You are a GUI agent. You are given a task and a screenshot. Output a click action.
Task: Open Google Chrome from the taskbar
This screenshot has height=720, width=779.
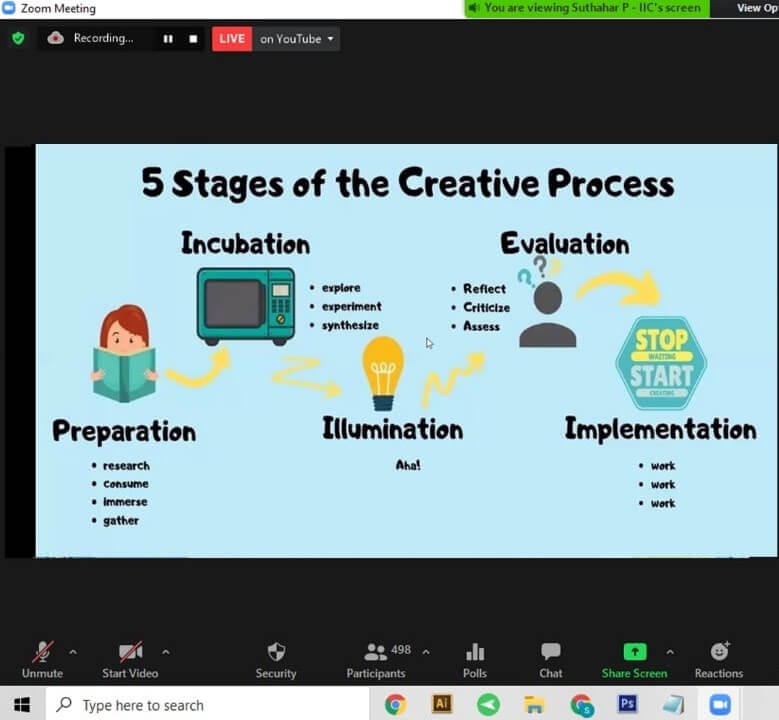pyautogui.click(x=395, y=704)
